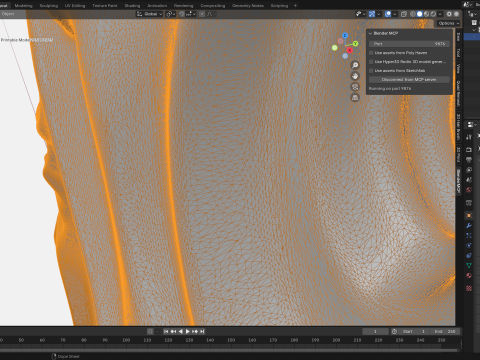
Task: Click the pan view hand icon
Action: 355,76
